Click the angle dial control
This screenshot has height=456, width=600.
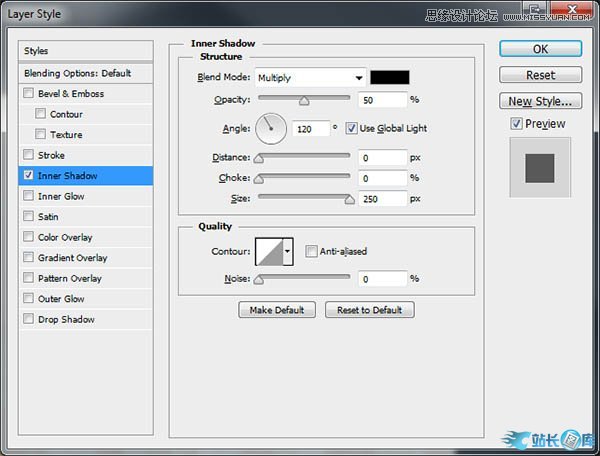click(271, 128)
